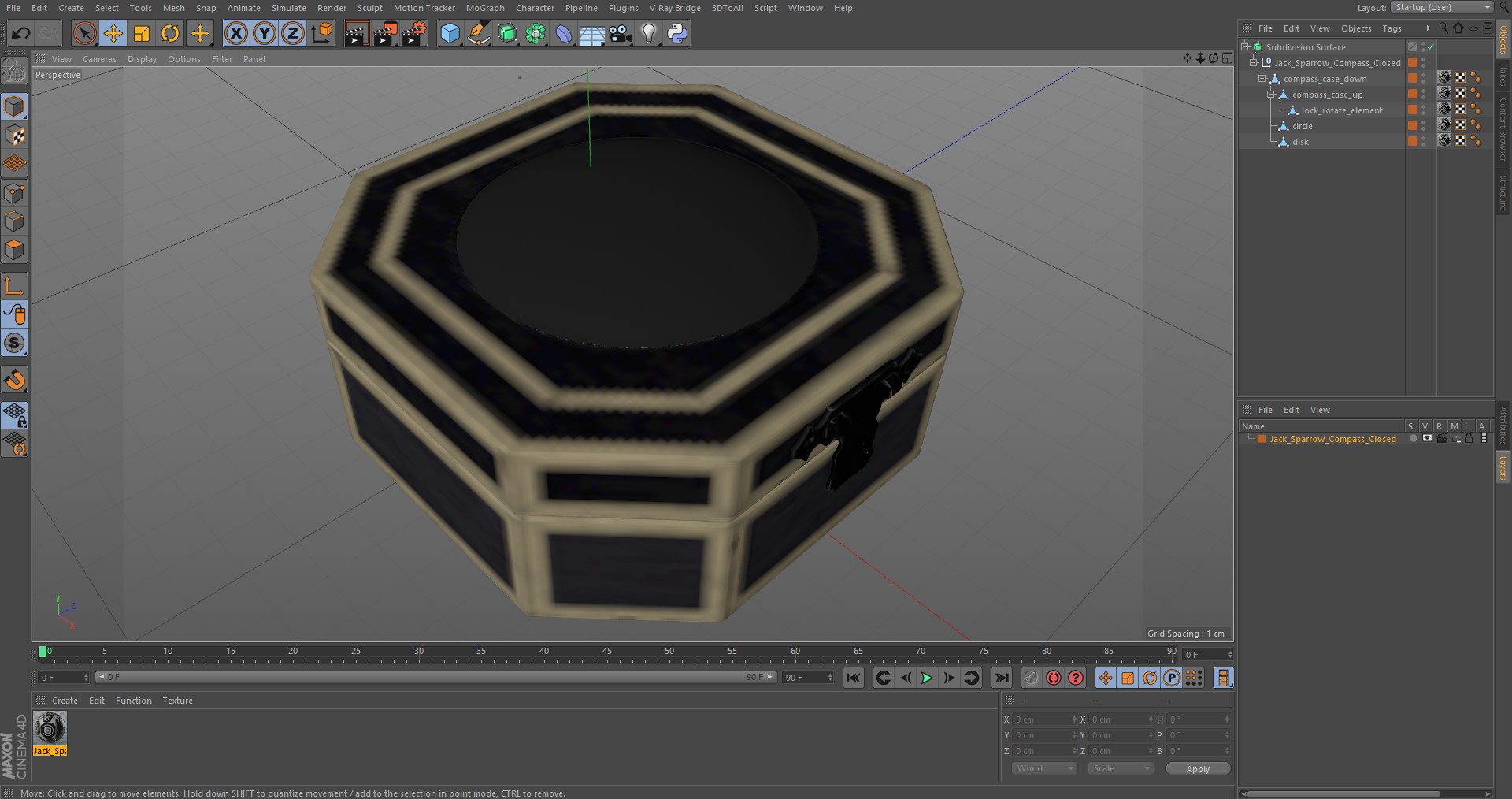
Task: Click orange layer swatch for compass_case_up
Action: pos(1413,95)
